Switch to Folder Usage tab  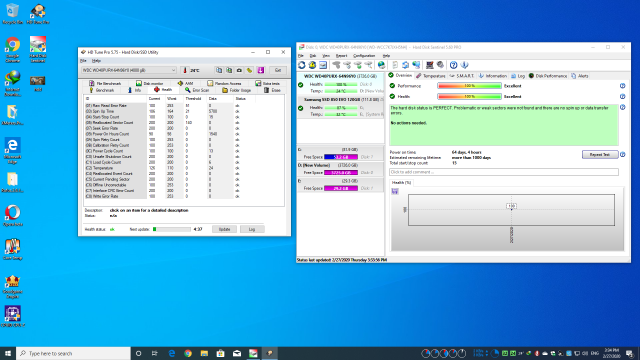(x=236, y=90)
